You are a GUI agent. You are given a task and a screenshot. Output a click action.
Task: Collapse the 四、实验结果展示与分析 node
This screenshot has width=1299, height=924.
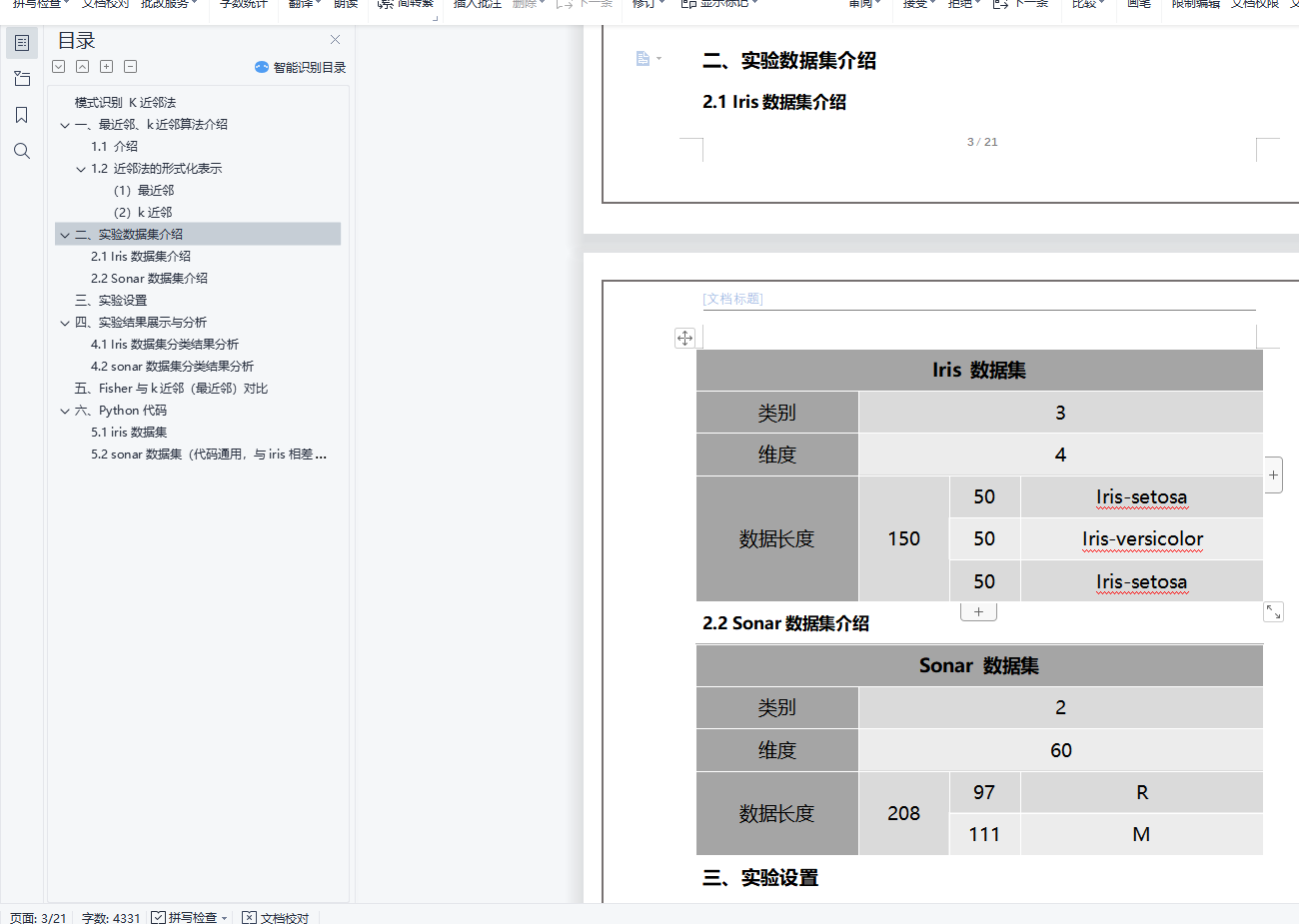(65, 323)
